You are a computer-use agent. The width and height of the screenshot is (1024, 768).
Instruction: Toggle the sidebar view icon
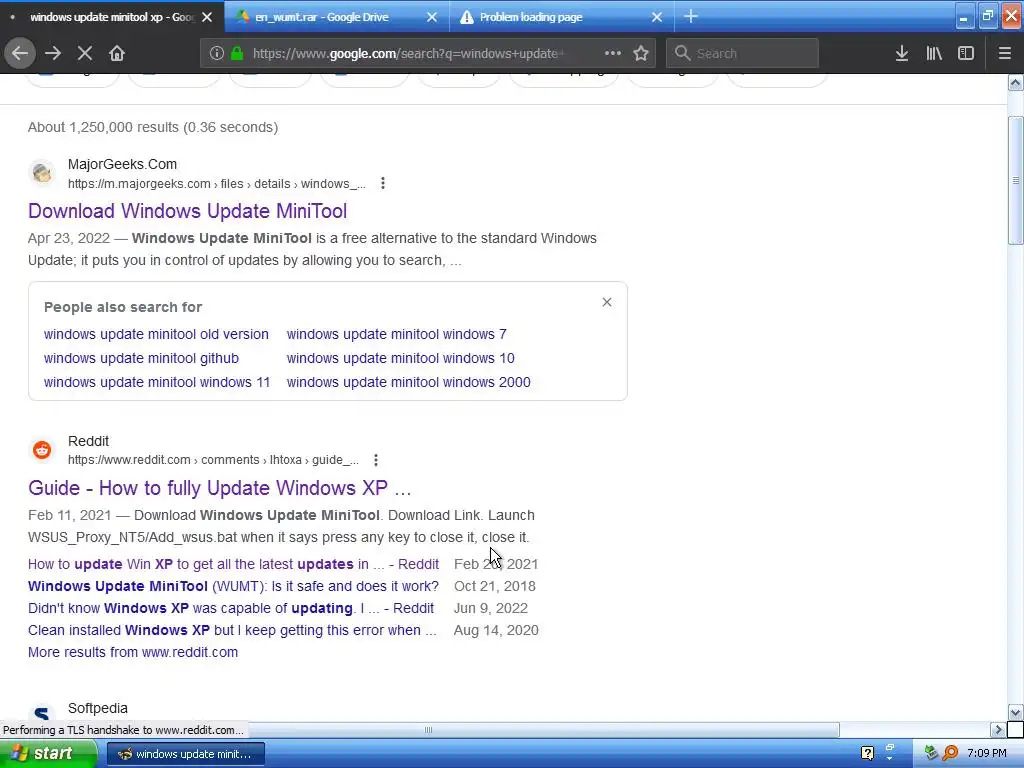pos(966,54)
